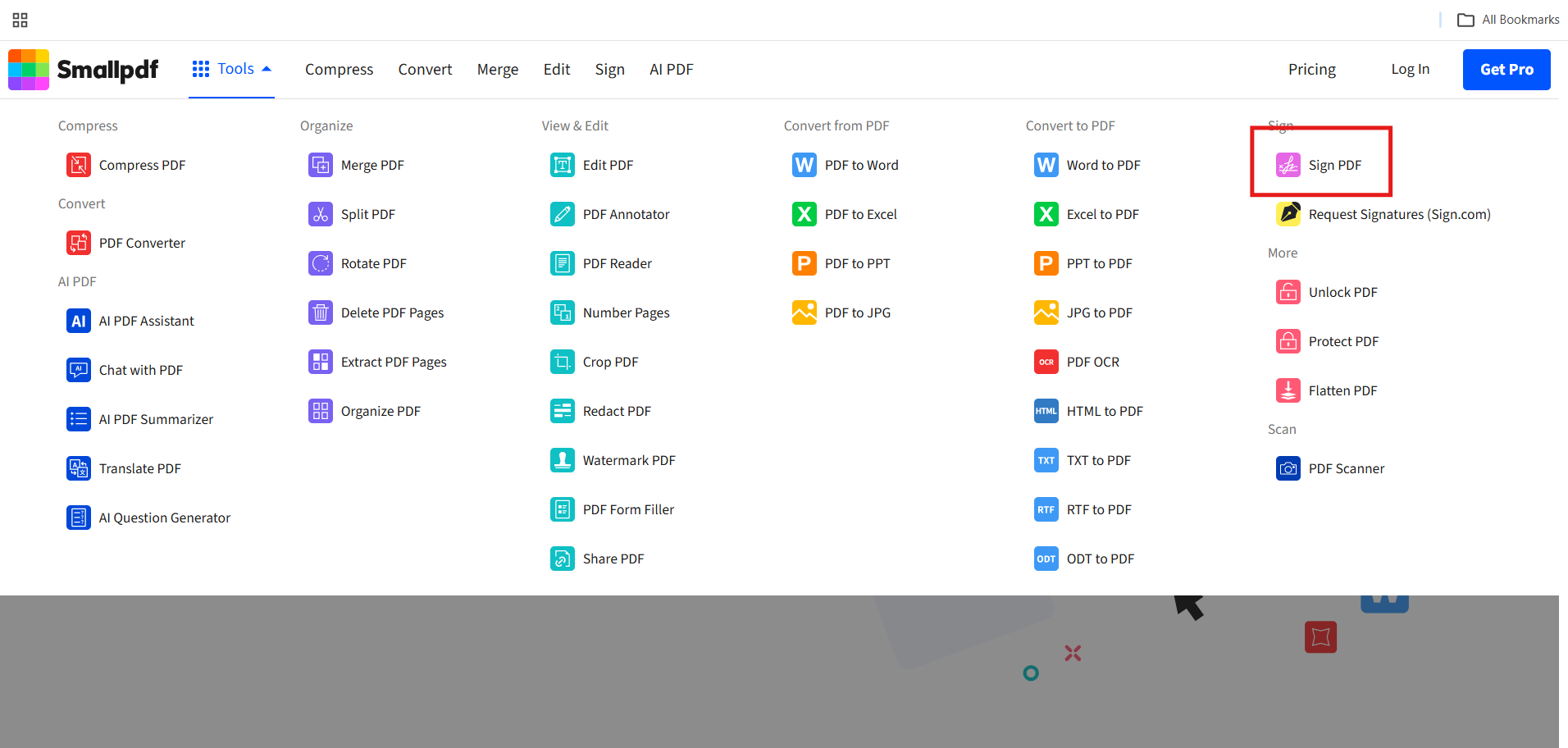Click the PDF Converter icon
Screen dimensions: 1568x748
79,243
